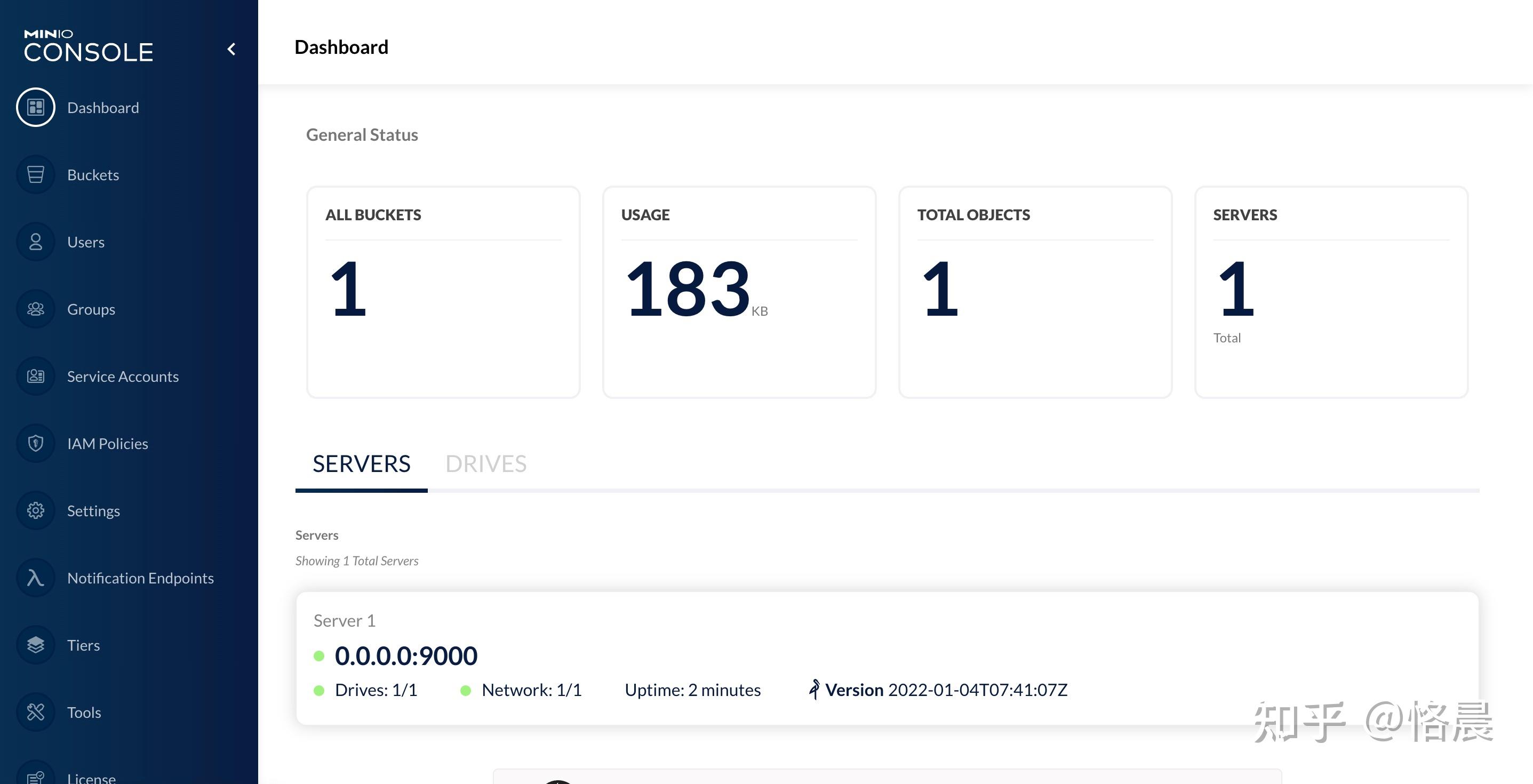Viewport: 1533px width, 784px height.
Task: Click the Dashboard sidebar icon
Action: (x=36, y=108)
